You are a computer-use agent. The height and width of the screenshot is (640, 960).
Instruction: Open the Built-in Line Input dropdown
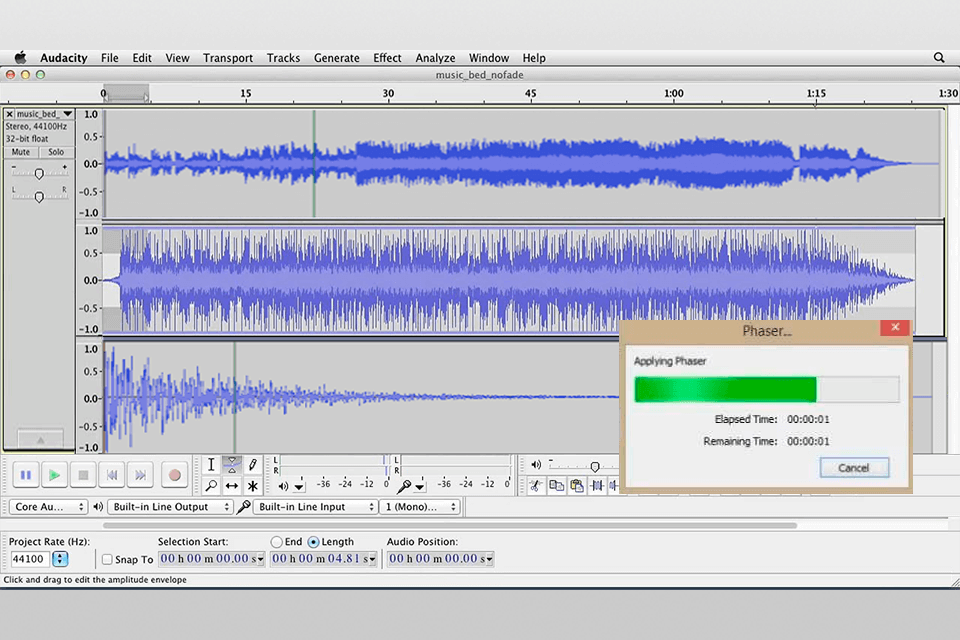315,507
